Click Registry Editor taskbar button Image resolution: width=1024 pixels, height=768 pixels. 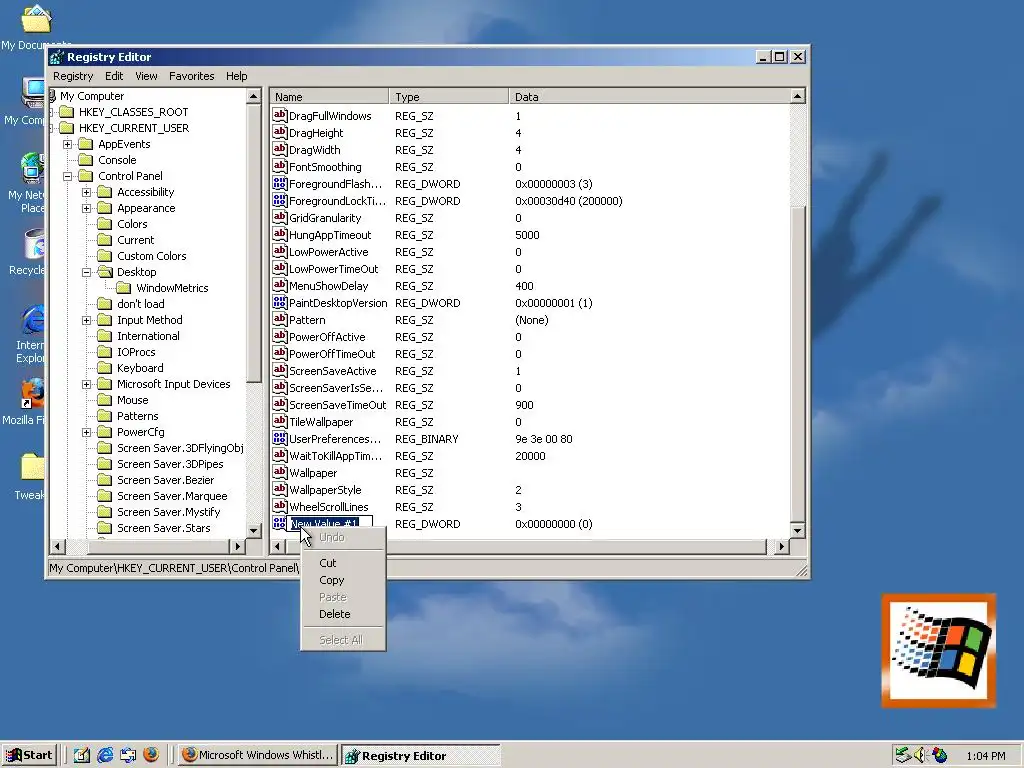click(x=421, y=755)
